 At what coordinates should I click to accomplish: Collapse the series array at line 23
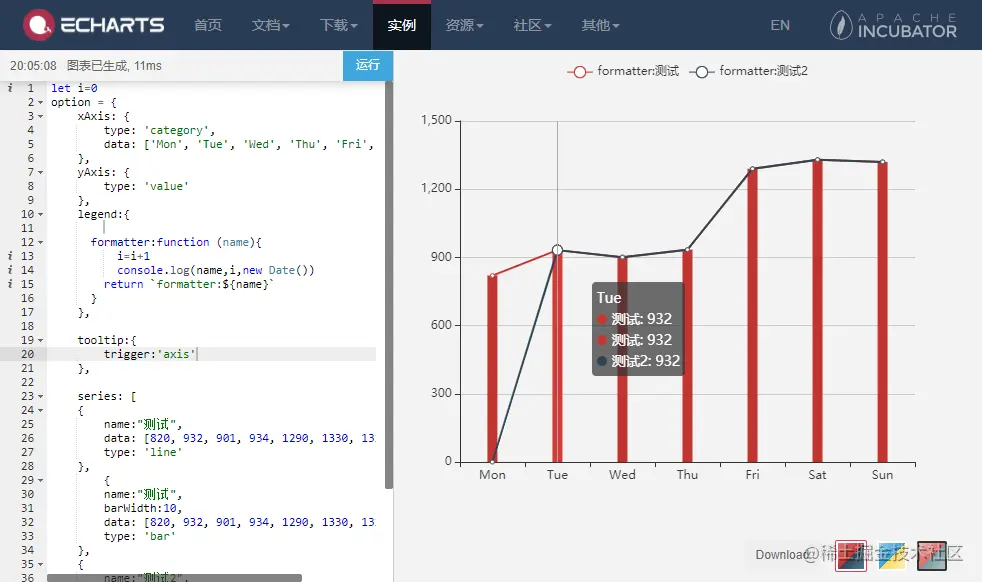41,397
